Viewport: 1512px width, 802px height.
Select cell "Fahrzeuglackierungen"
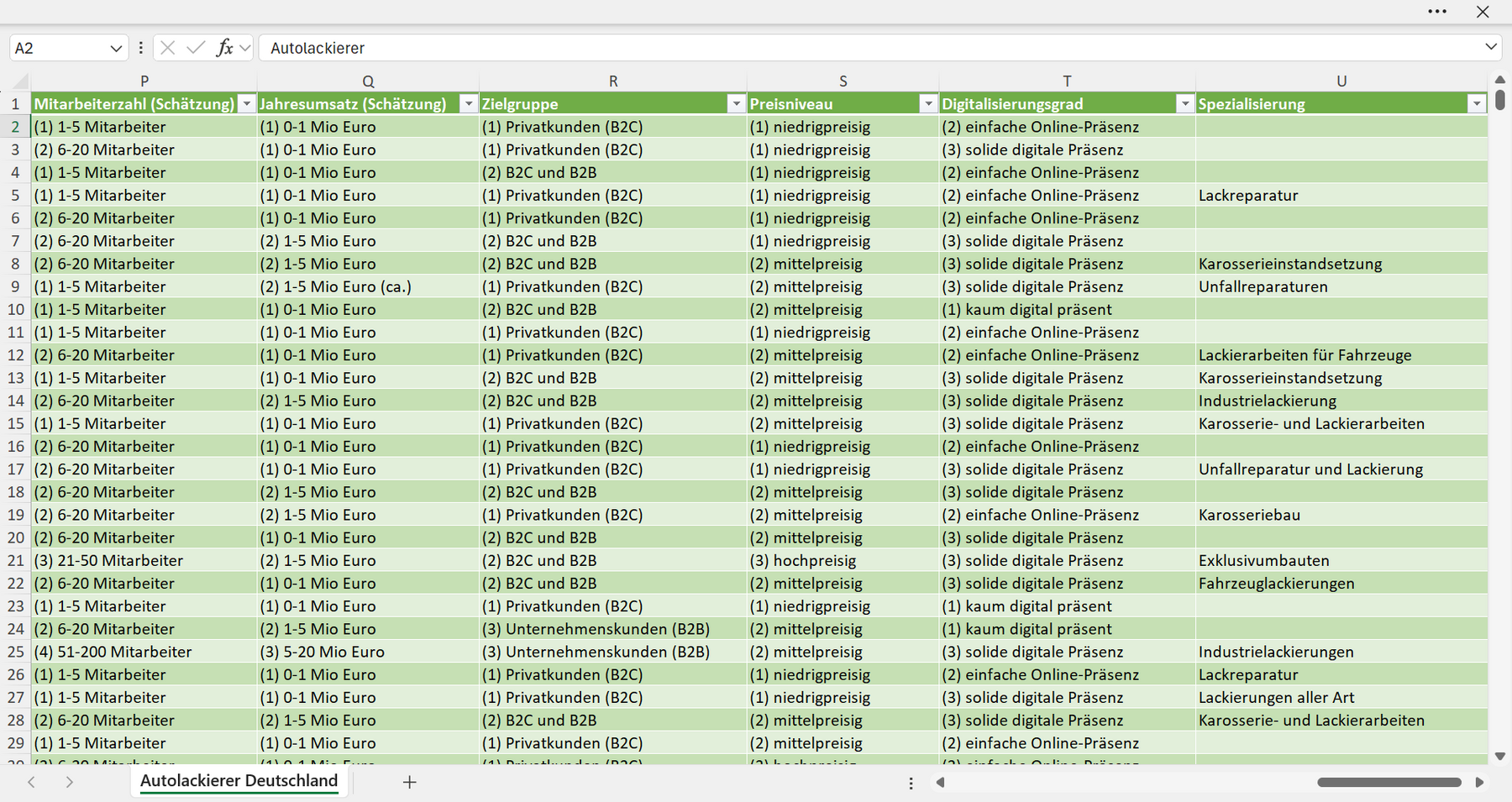click(x=1341, y=584)
